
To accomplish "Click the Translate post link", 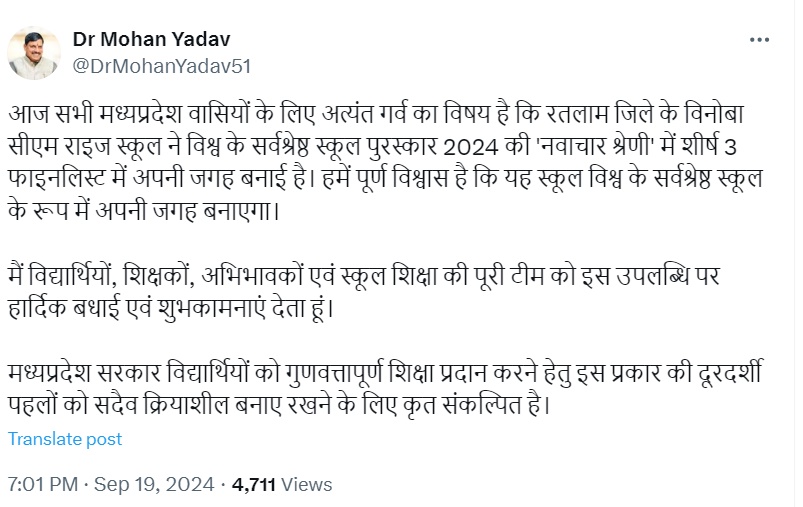I will [65, 439].
